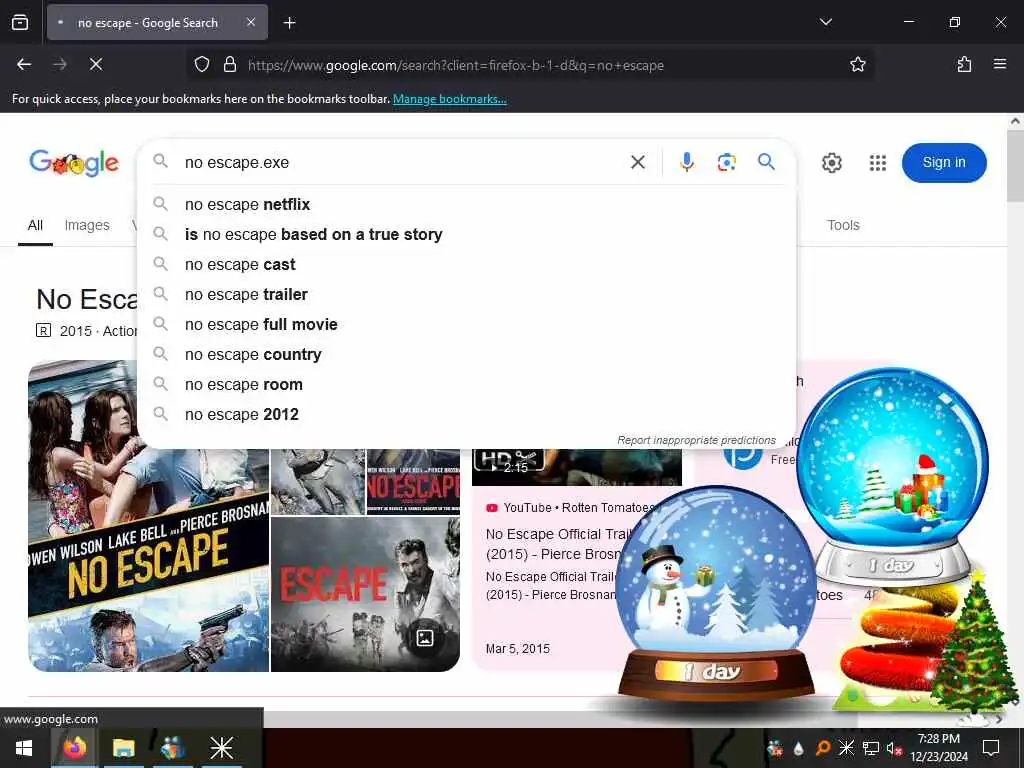Click the image gallery icon on poster
Screen dimensions: 1024x768
click(x=425, y=638)
